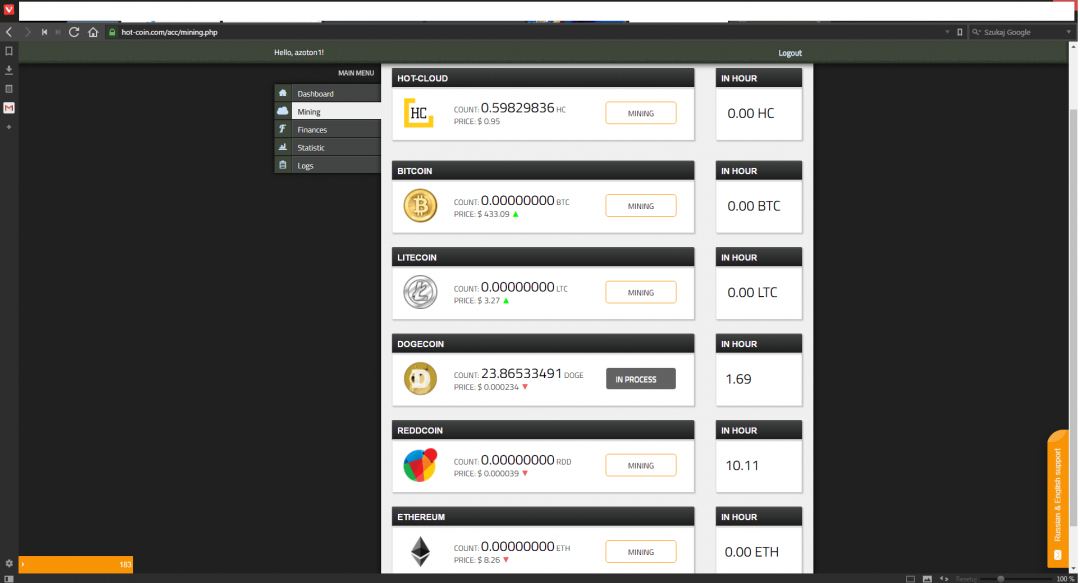The width and height of the screenshot is (1080, 583).
Task: Reload the current page
Action: 74,32
